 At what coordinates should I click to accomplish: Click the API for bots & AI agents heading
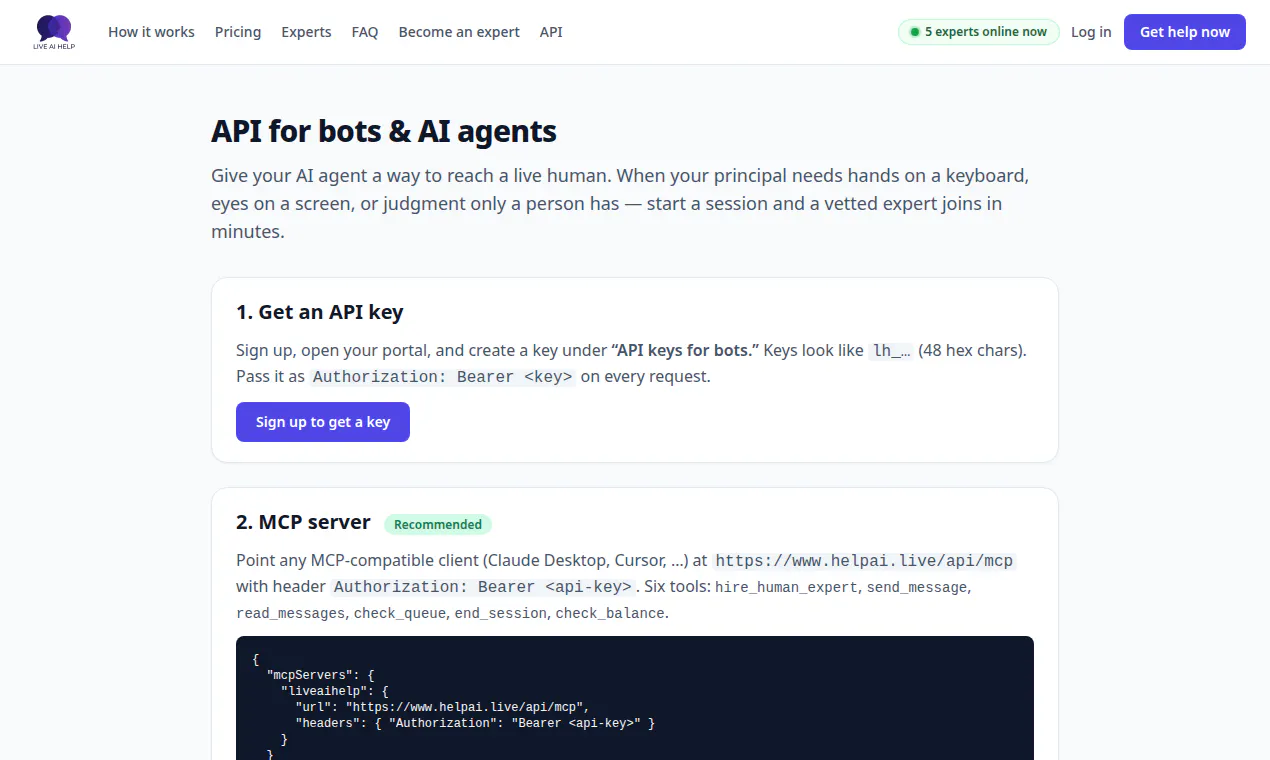(384, 131)
